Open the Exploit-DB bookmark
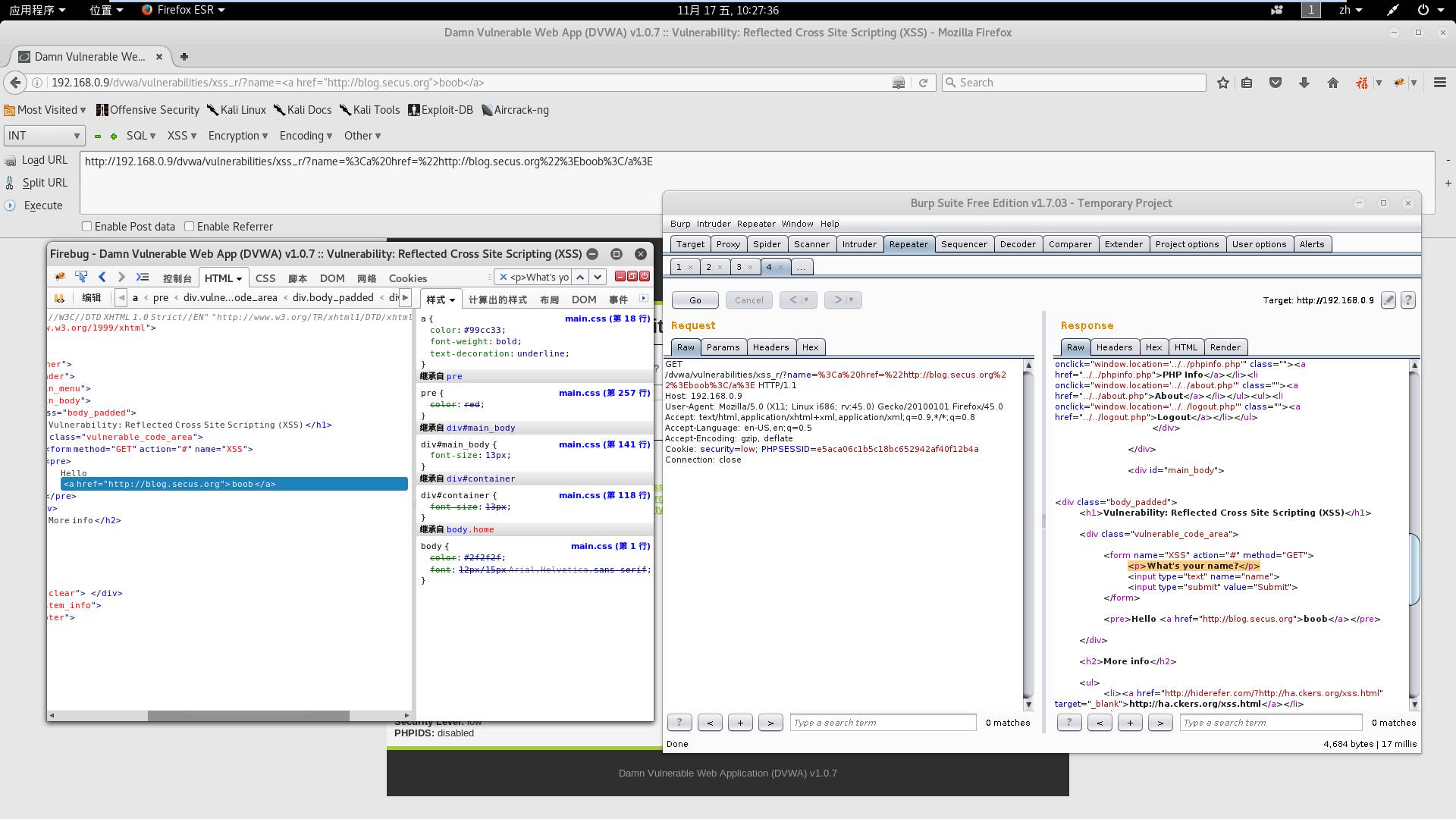Viewport: 1456px width, 819px height. point(441,110)
